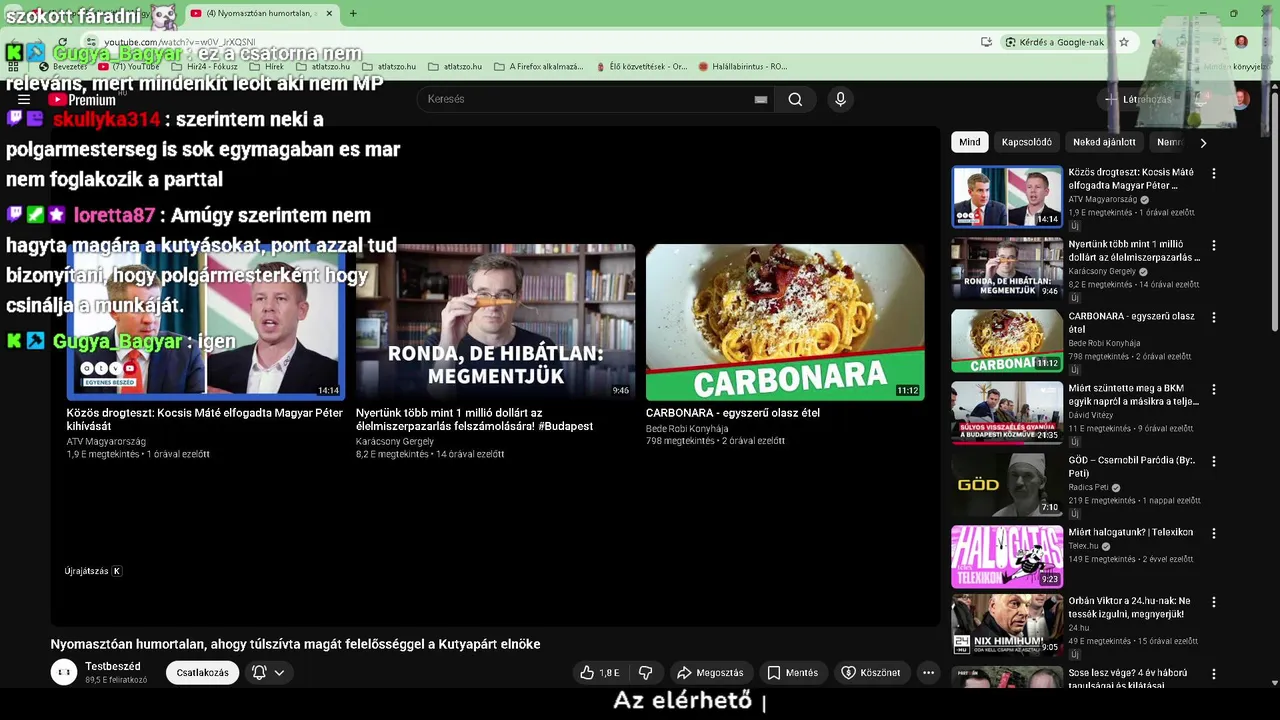1280x720 pixels.
Task: Open the Testbeszéd channel avatar
Action: click(64, 673)
